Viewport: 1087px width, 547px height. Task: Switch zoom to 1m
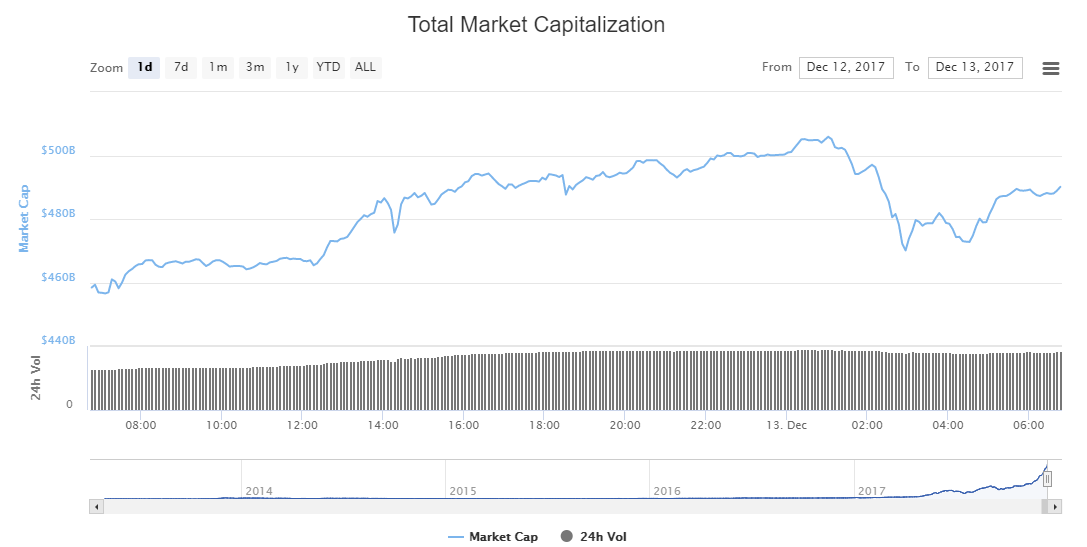[x=218, y=67]
